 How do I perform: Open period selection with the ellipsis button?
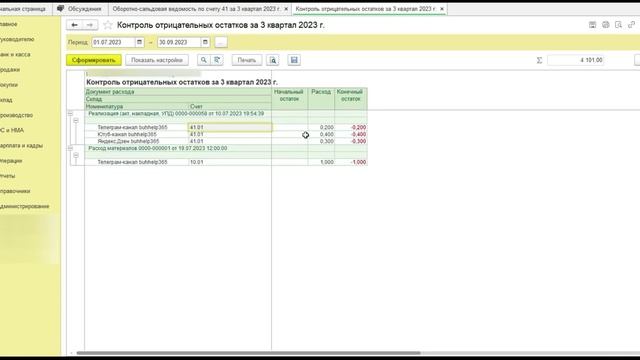coord(220,42)
